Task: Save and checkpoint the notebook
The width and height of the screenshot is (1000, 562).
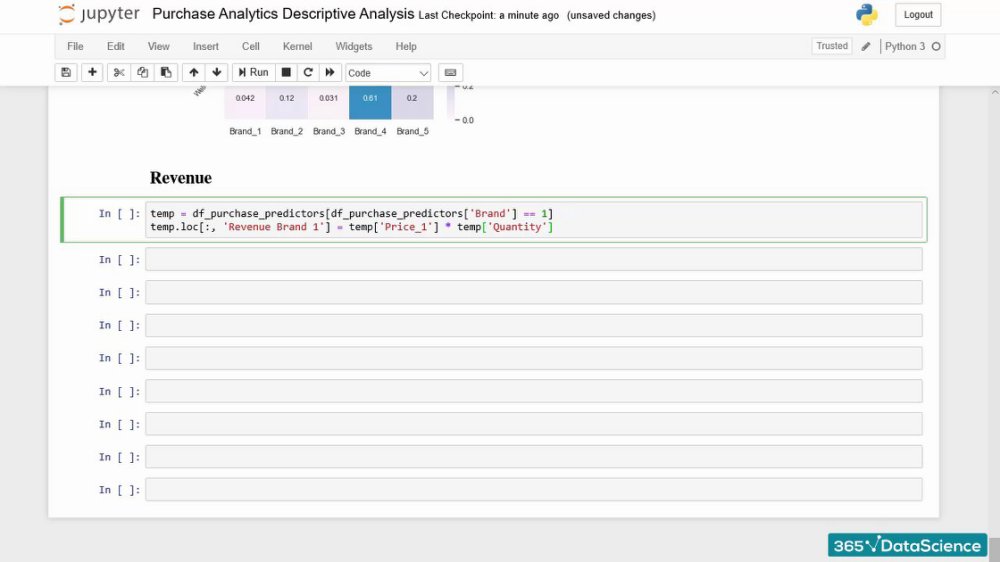Action: point(66,73)
